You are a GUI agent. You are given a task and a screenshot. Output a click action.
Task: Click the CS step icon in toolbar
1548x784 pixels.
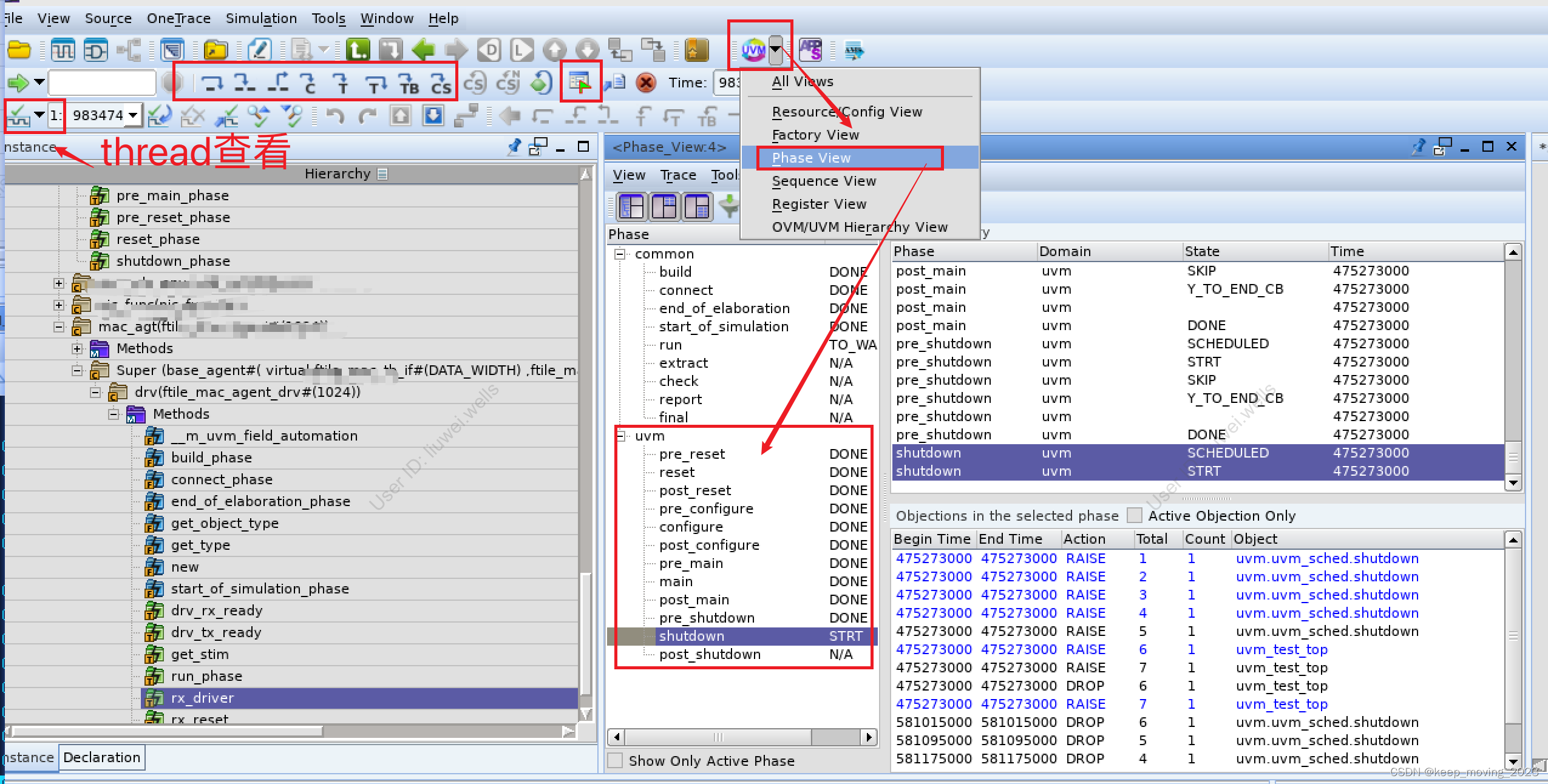click(x=441, y=83)
